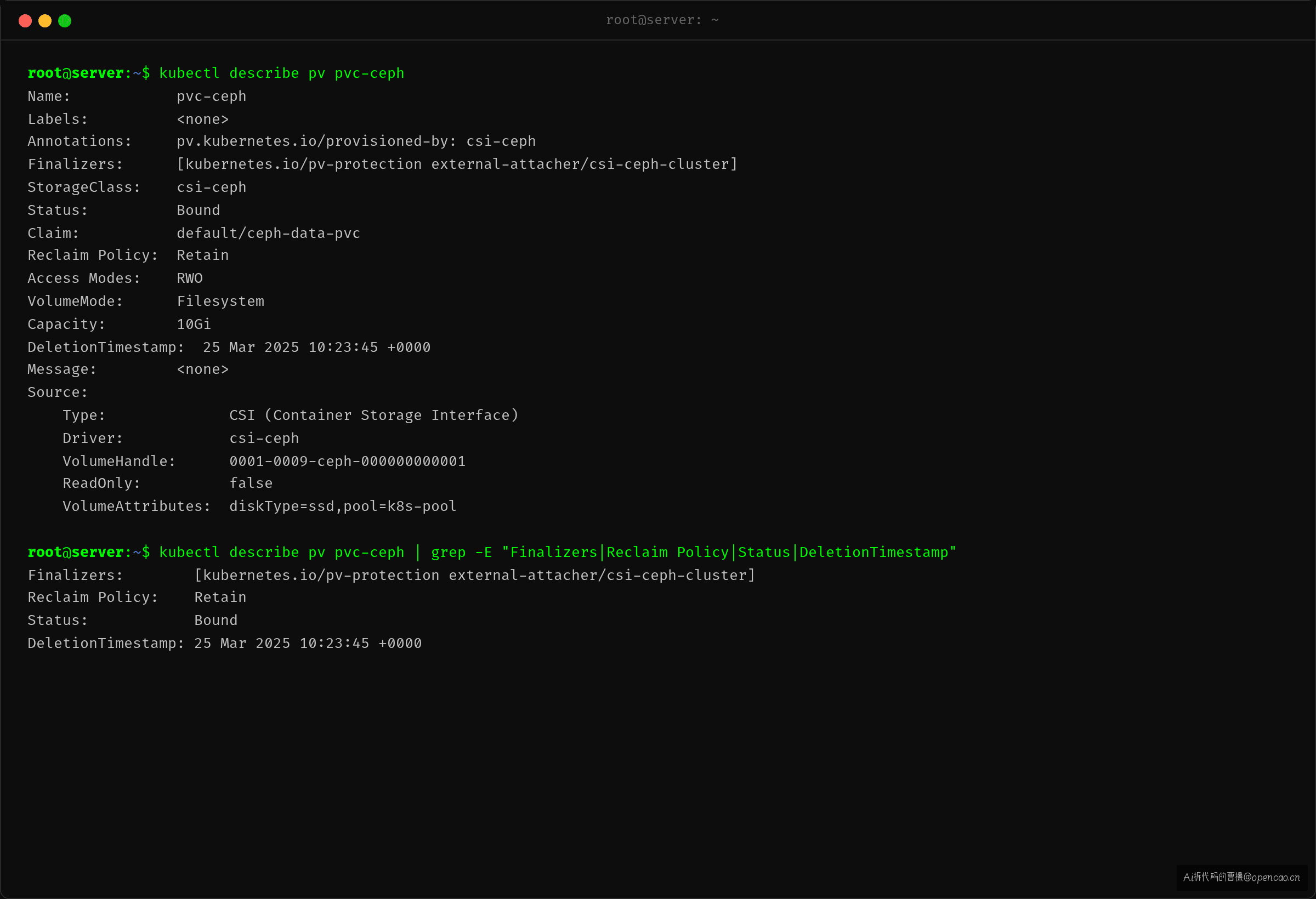Click the pvc-ceph value beside Name
The height and width of the screenshot is (899, 1316).
[x=211, y=96]
